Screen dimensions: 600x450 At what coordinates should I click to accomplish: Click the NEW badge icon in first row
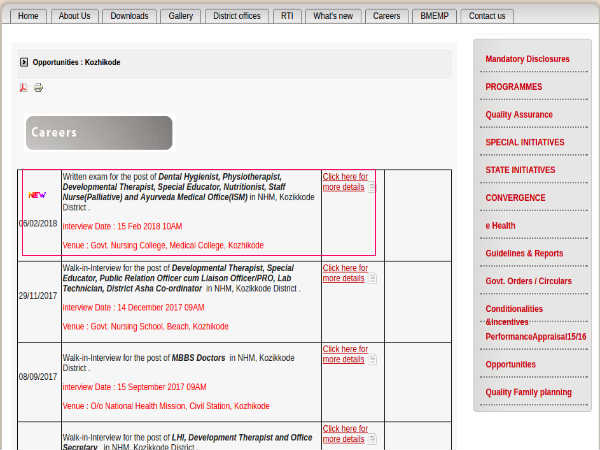tap(37, 195)
